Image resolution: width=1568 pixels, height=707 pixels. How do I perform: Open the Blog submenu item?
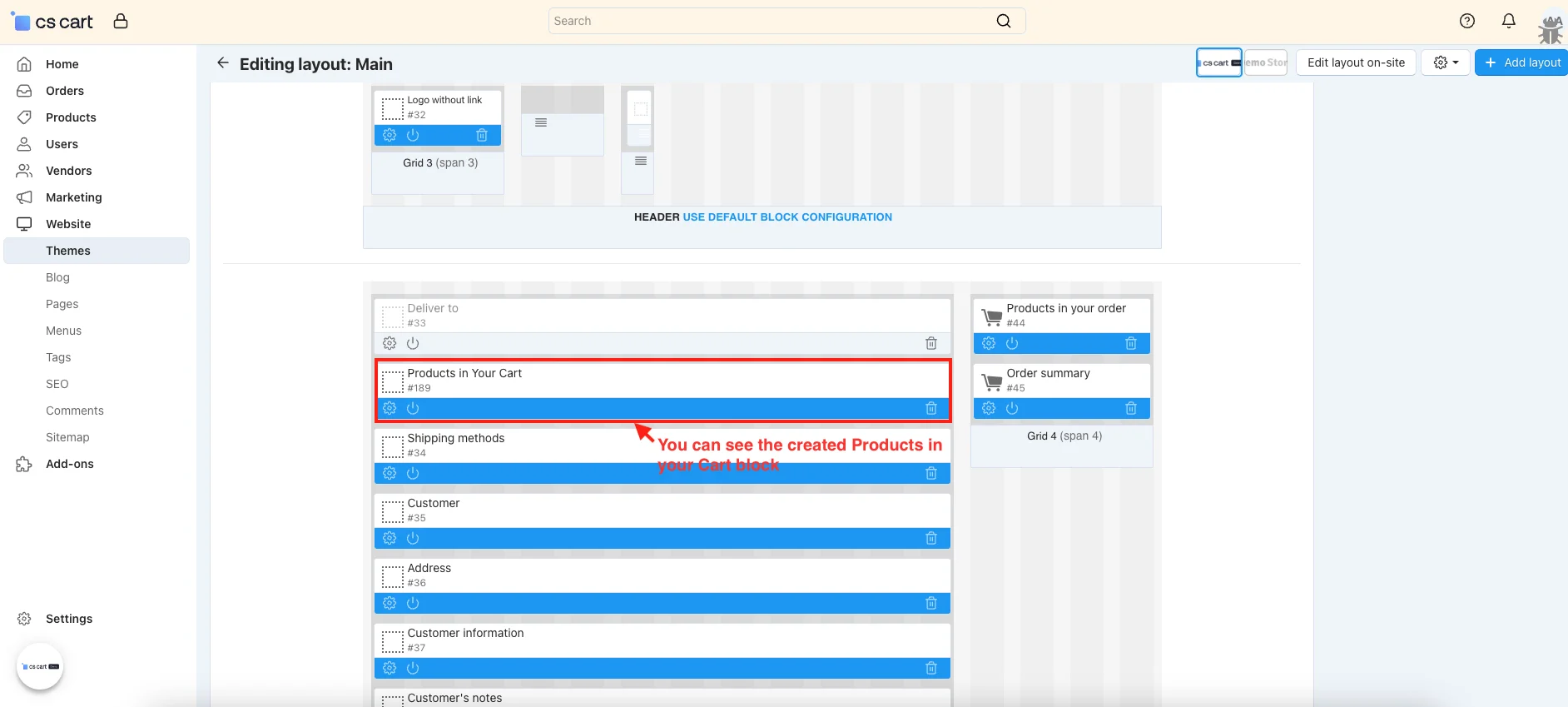(57, 277)
